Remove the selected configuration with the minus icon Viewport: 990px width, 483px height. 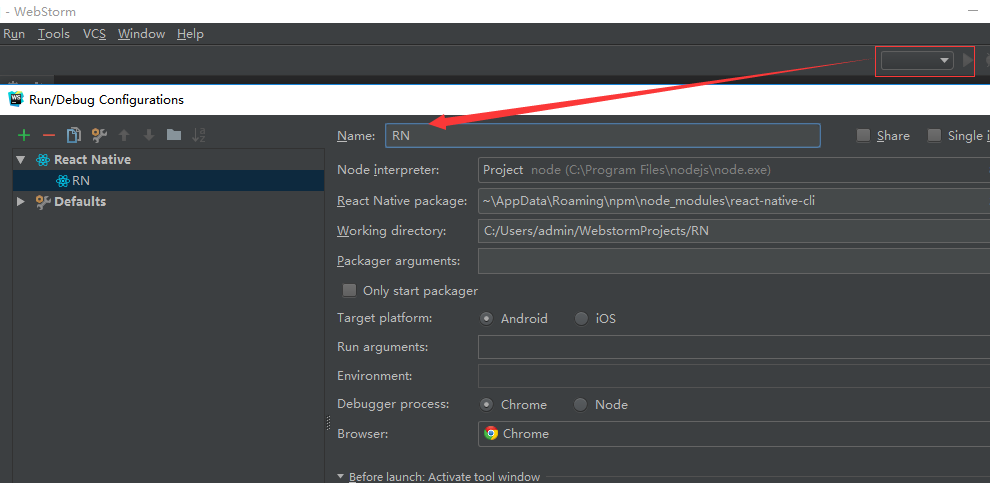pos(49,135)
